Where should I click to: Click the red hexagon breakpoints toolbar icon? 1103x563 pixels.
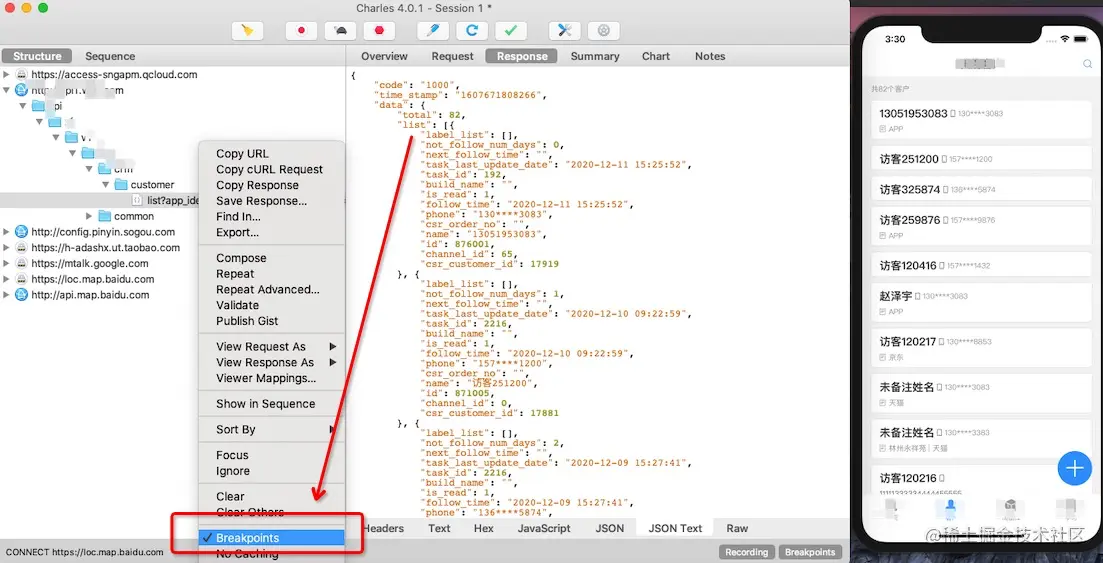[379, 30]
